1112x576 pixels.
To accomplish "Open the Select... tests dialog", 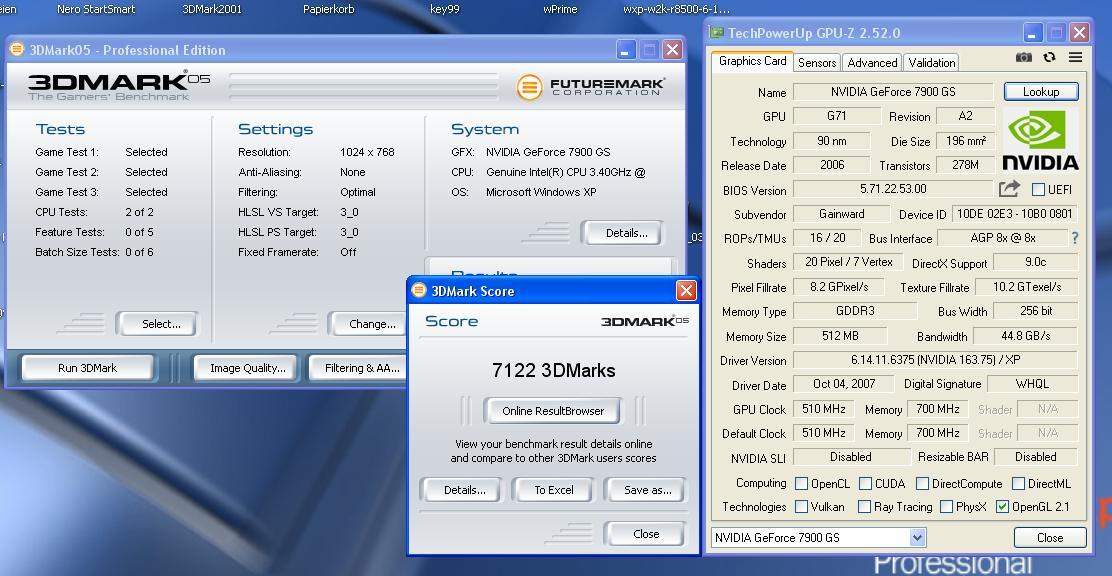I will 160,324.
